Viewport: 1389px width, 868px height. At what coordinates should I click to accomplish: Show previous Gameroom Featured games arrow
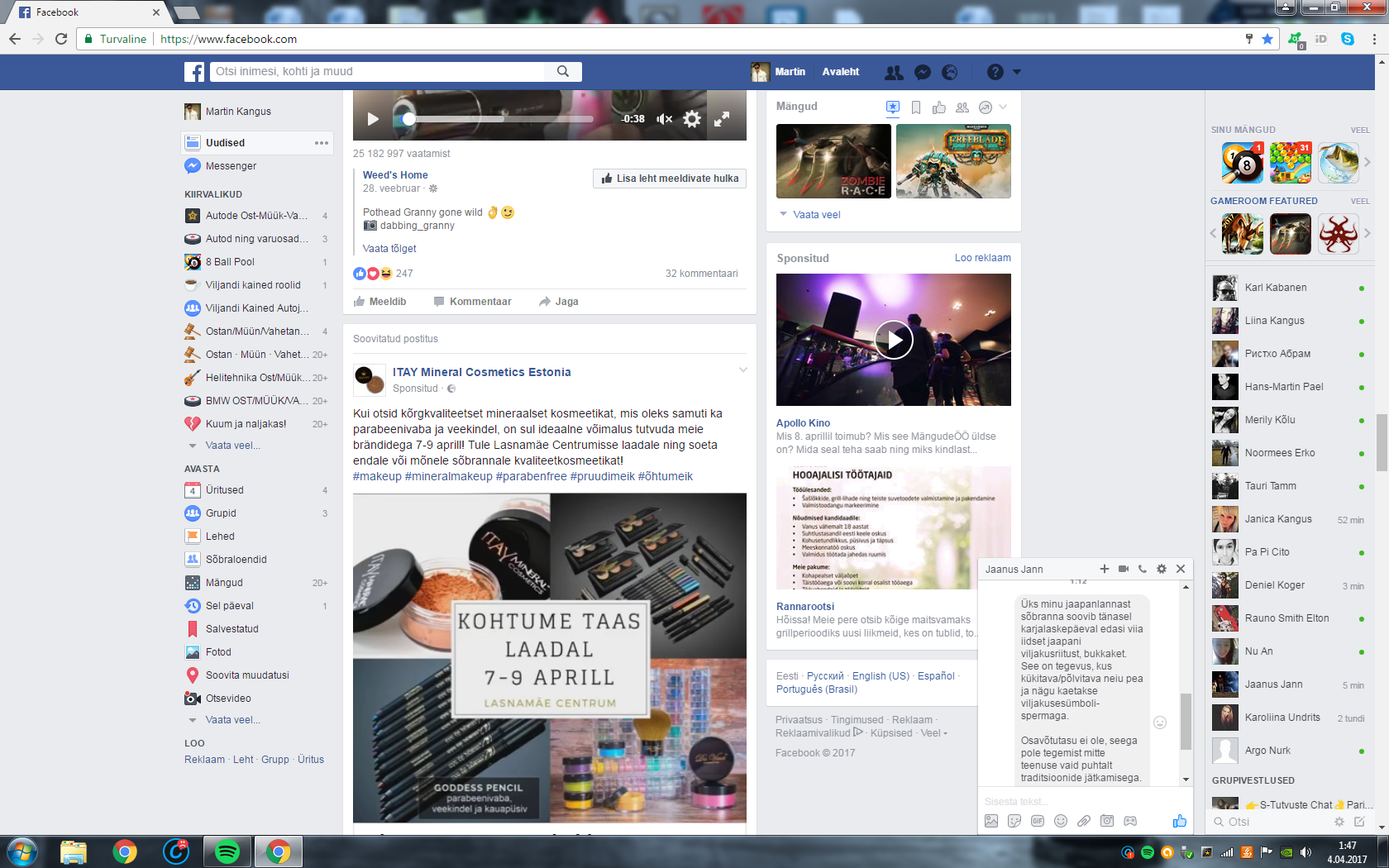[x=1214, y=233]
